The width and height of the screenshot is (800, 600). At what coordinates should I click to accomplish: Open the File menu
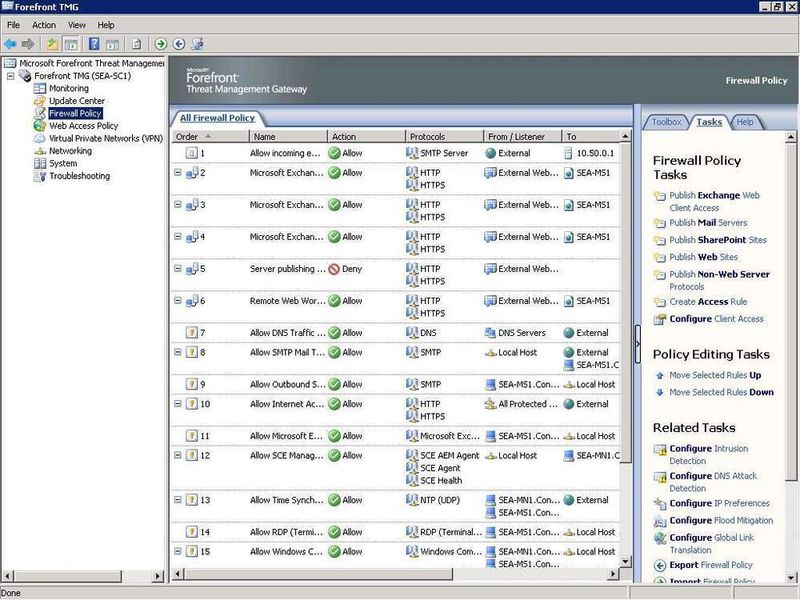click(13, 25)
